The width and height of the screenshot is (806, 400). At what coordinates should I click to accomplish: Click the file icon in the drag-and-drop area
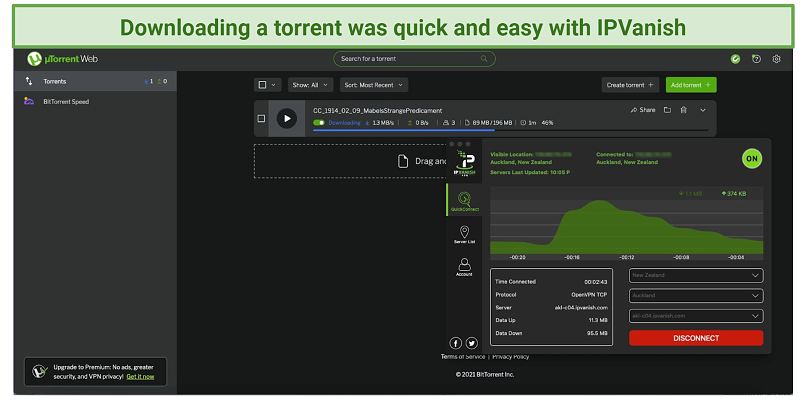click(404, 161)
